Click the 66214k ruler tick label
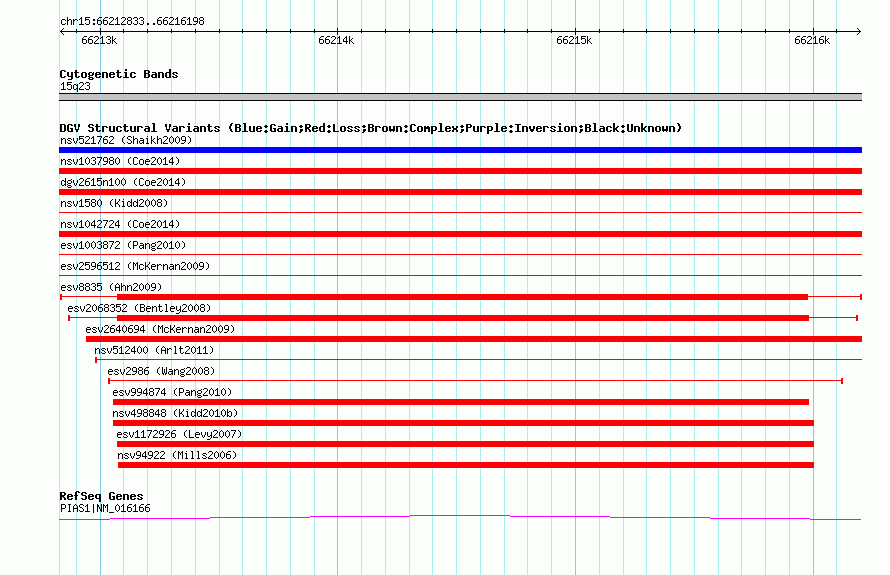The width and height of the screenshot is (890, 575). [x=336, y=40]
